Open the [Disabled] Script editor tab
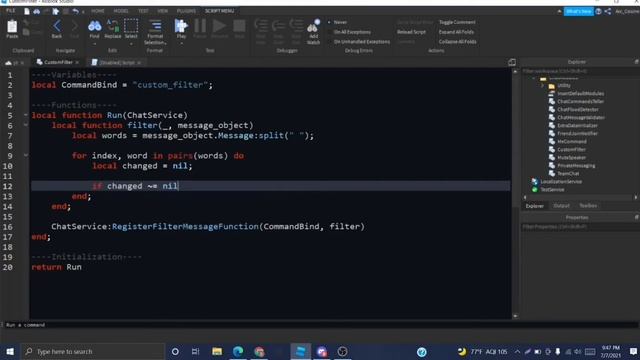 click(x=116, y=62)
